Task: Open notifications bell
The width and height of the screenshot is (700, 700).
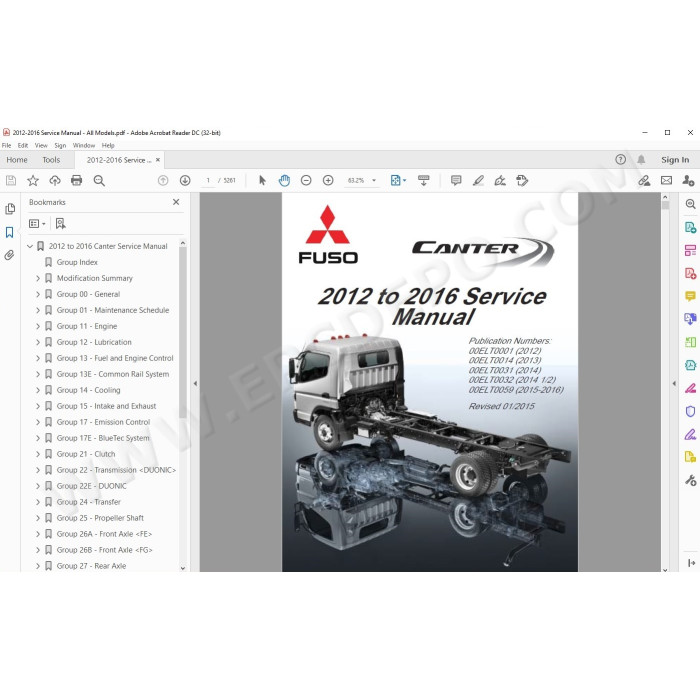Action: point(641,159)
